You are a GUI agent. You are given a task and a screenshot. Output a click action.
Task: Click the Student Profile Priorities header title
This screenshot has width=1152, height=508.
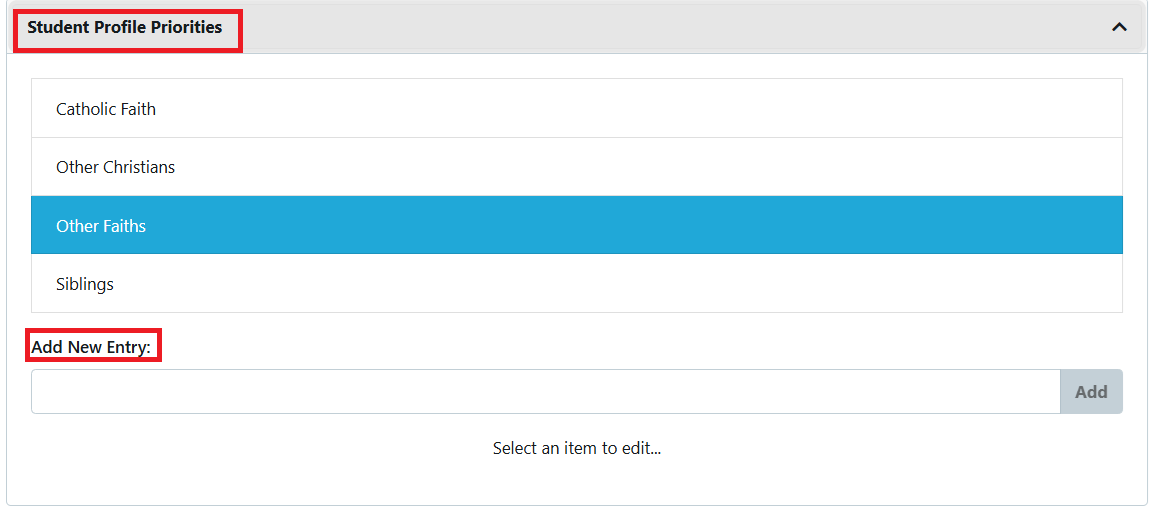click(x=125, y=27)
